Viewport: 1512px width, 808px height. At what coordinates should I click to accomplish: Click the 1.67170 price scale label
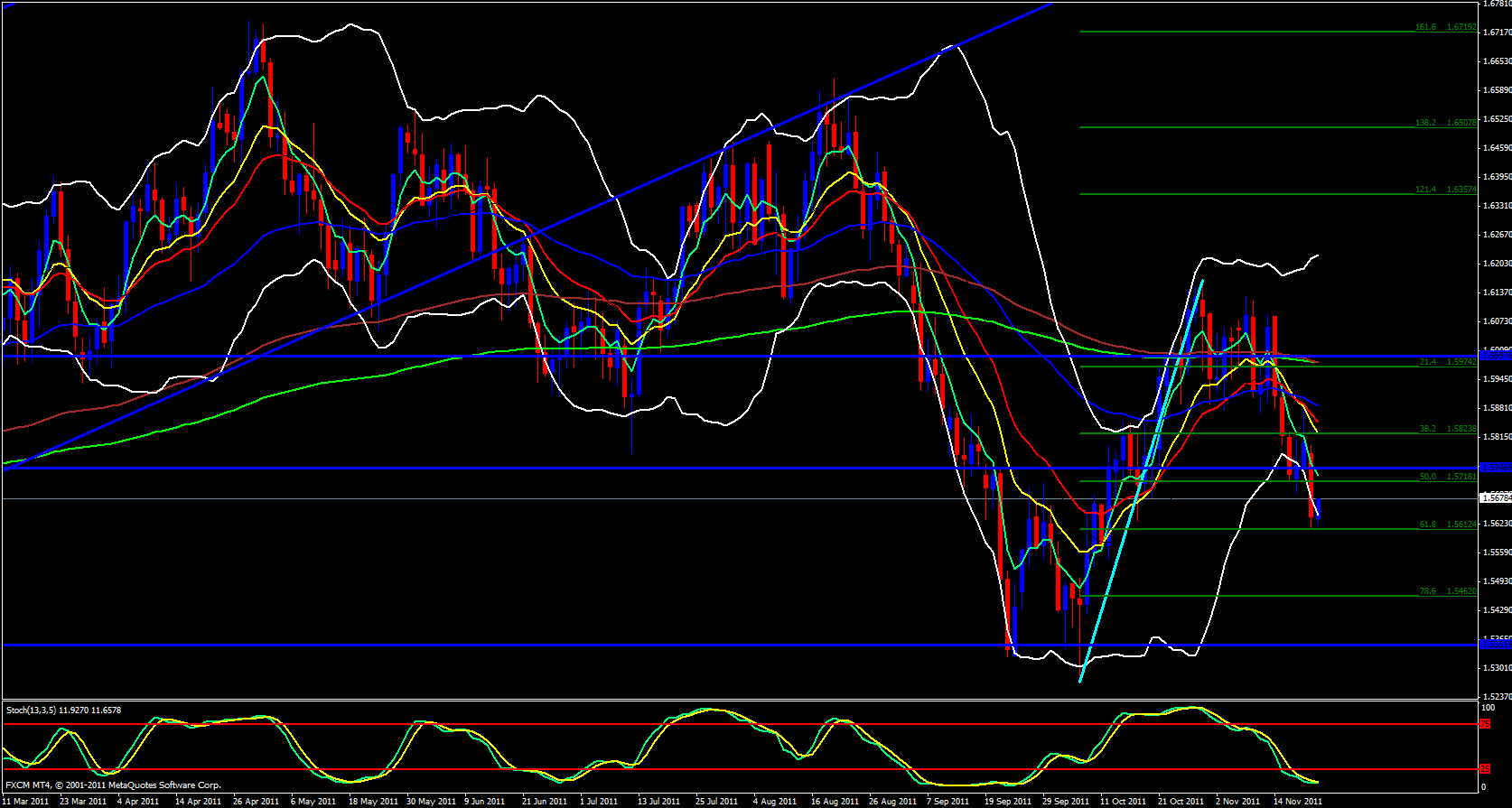(1497, 33)
